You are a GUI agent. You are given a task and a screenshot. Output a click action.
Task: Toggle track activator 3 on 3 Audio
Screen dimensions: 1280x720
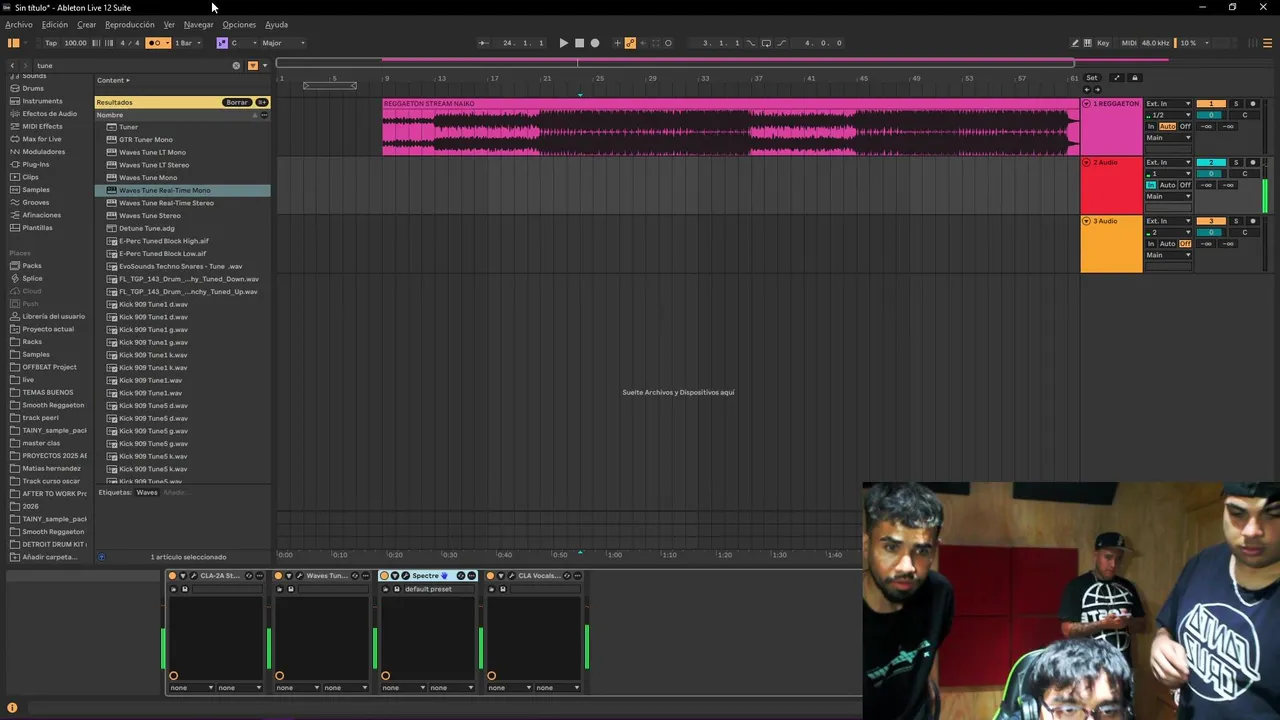1211,221
